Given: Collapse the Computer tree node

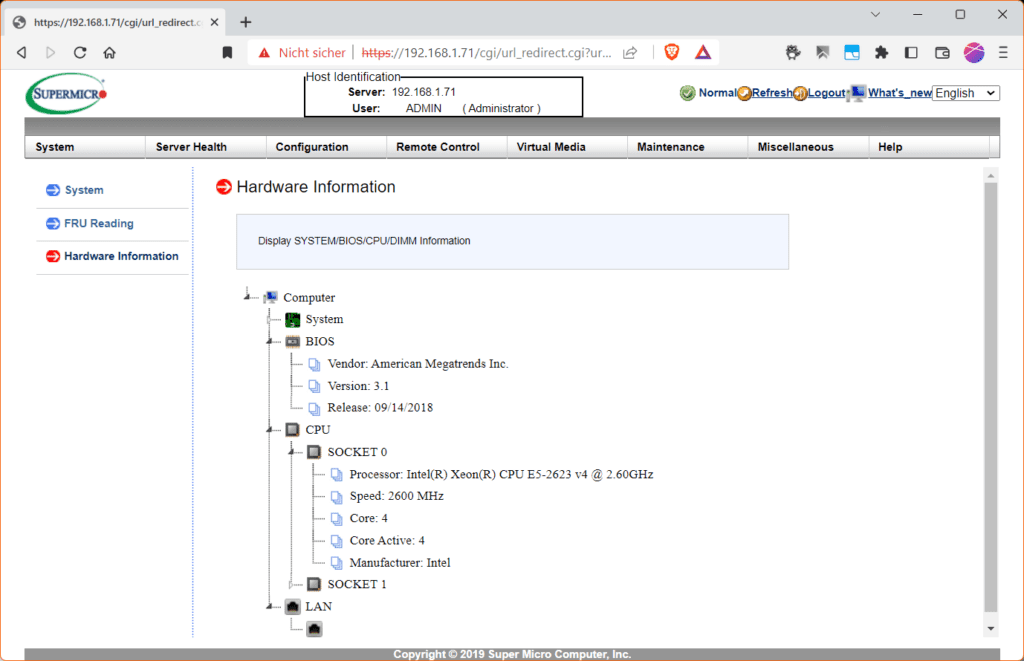Looking at the screenshot, I should 247,297.
